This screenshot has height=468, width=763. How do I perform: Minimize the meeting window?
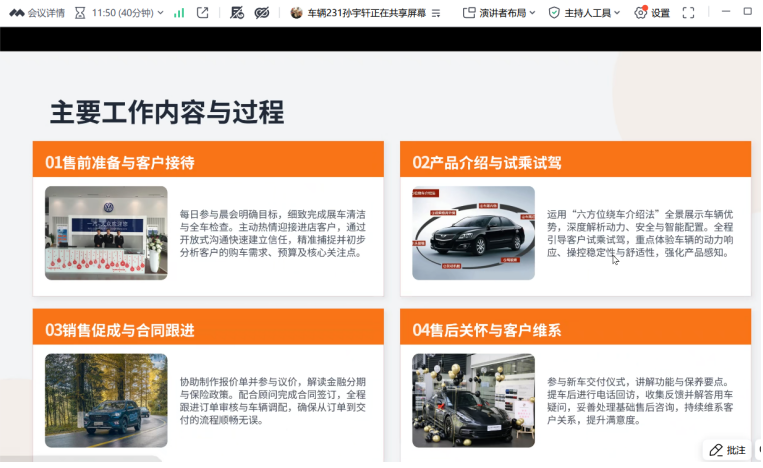pos(726,11)
